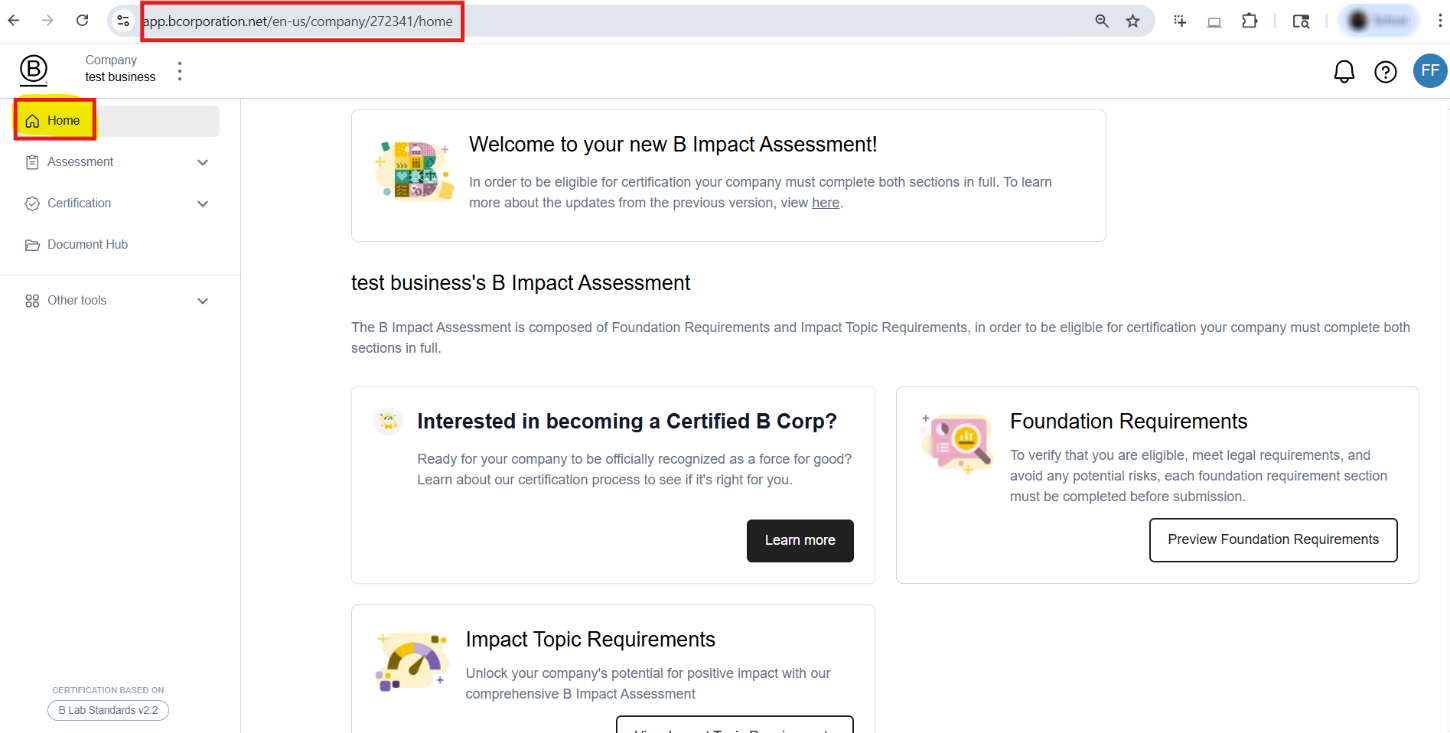Click the browser back arrow
Image resolution: width=1450 pixels, height=733 pixels.
[14, 20]
